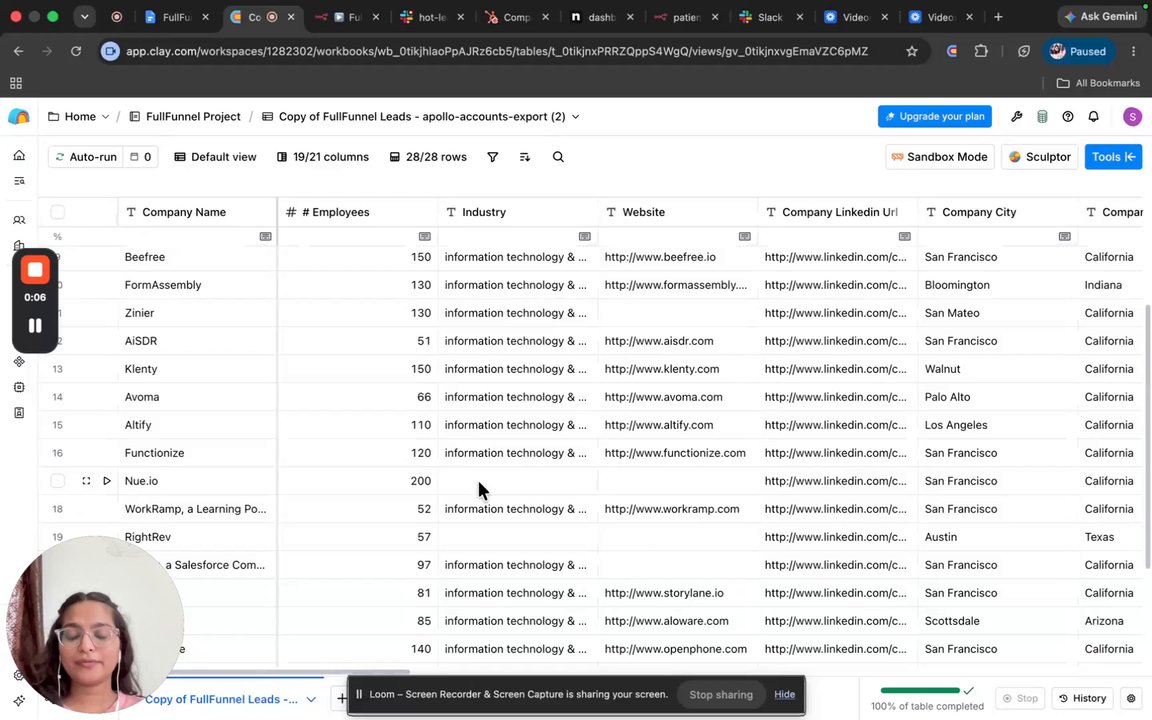This screenshot has height=720, width=1152.
Task: Switch to the FullFu browser tab
Action: pos(176,17)
